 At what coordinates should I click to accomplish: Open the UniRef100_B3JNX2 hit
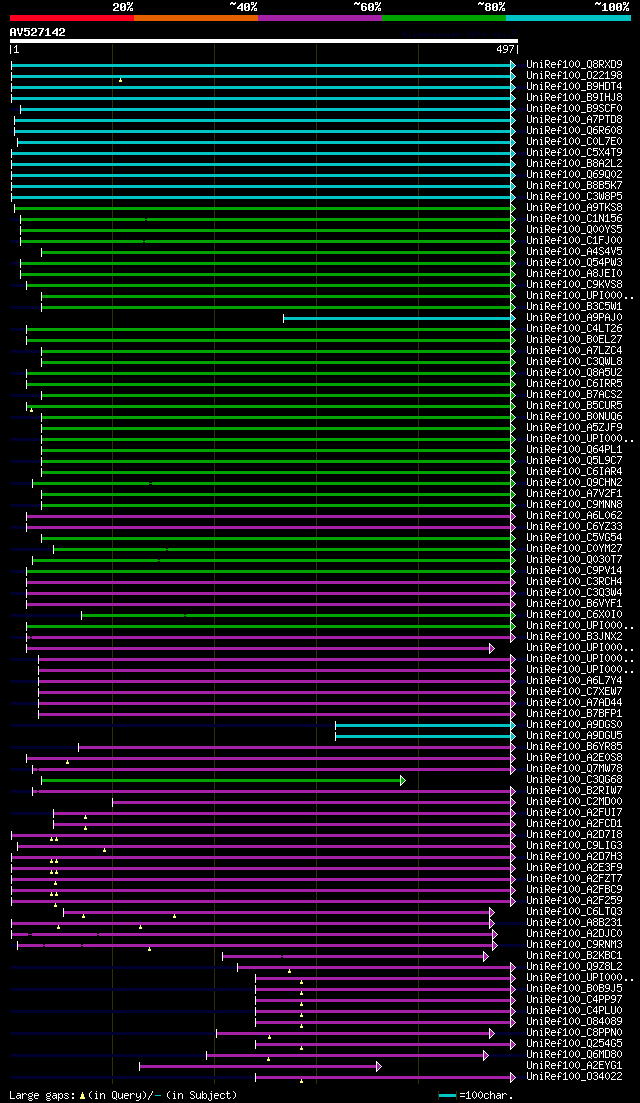coord(574,637)
